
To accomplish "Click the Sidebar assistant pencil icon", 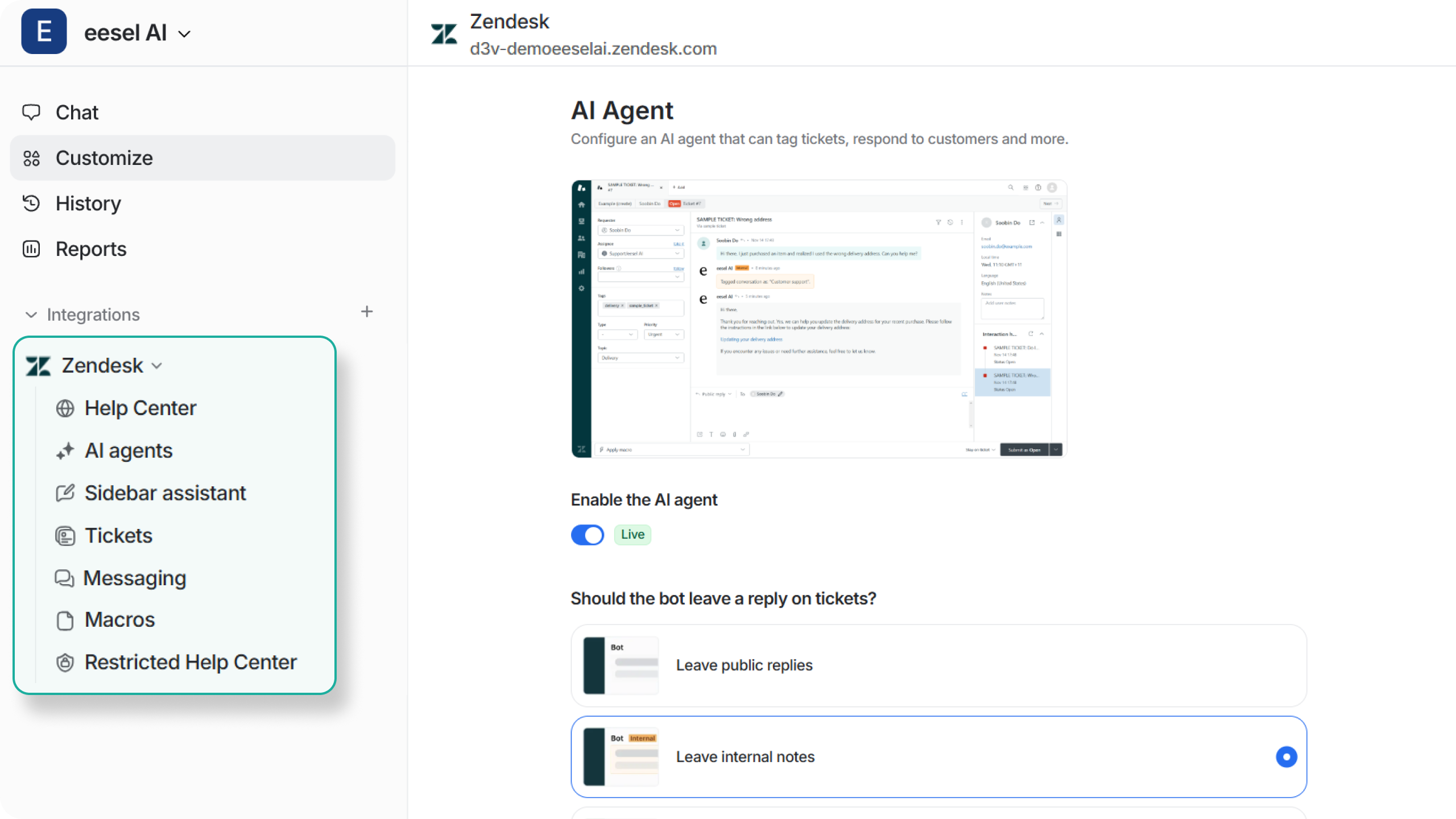I will click(x=65, y=493).
